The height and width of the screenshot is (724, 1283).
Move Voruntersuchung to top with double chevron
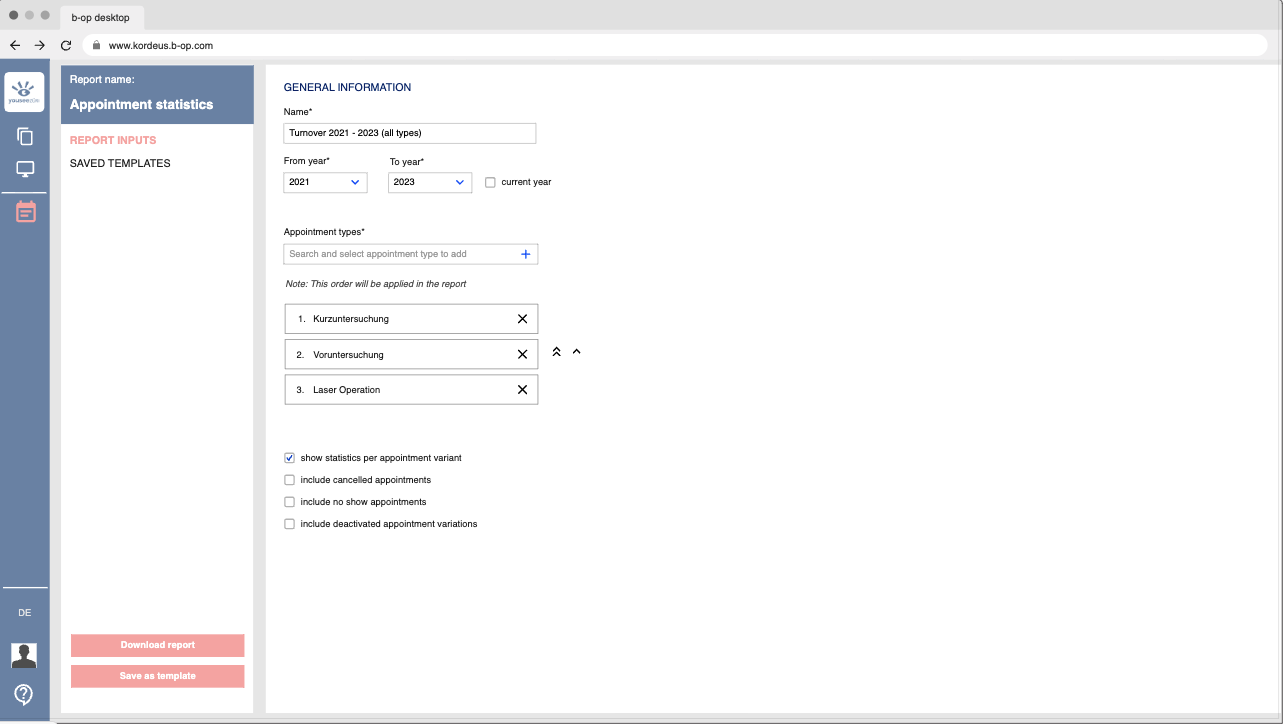[x=557, y=352]
